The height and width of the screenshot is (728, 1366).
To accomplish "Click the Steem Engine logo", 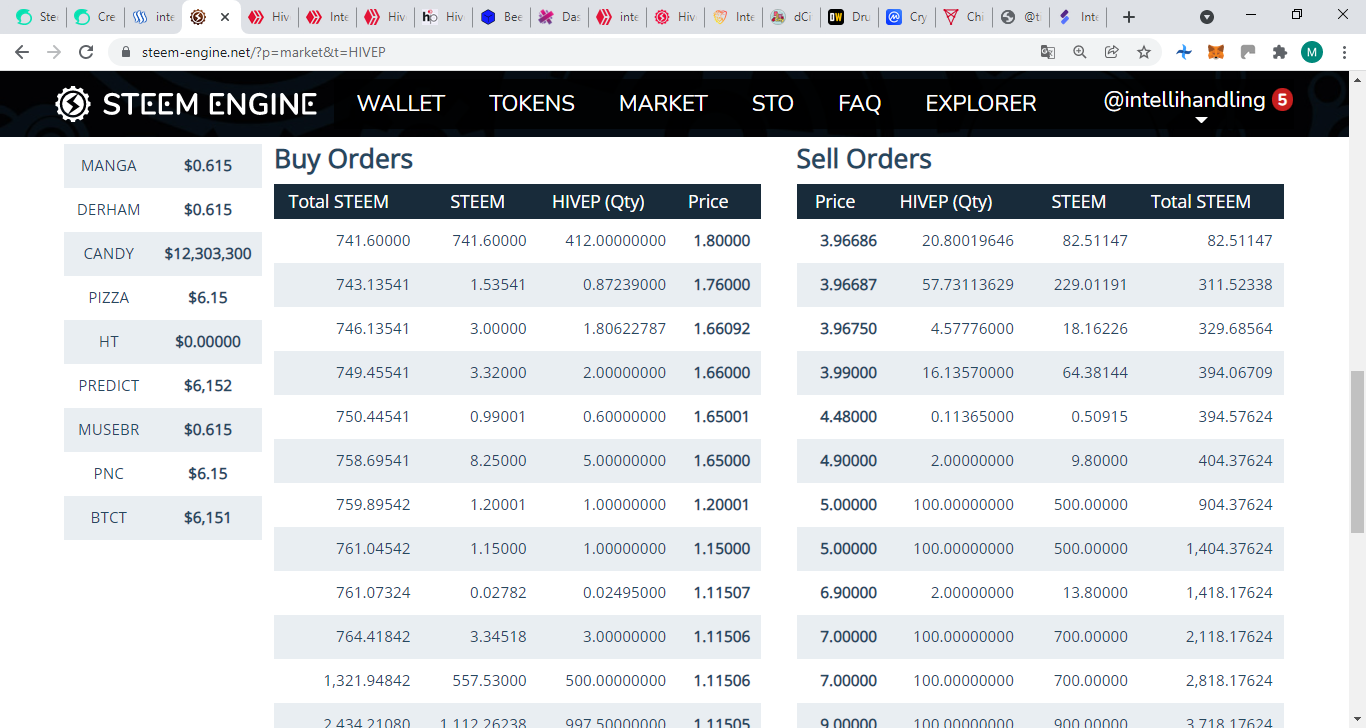I will [x=186, y=103].
